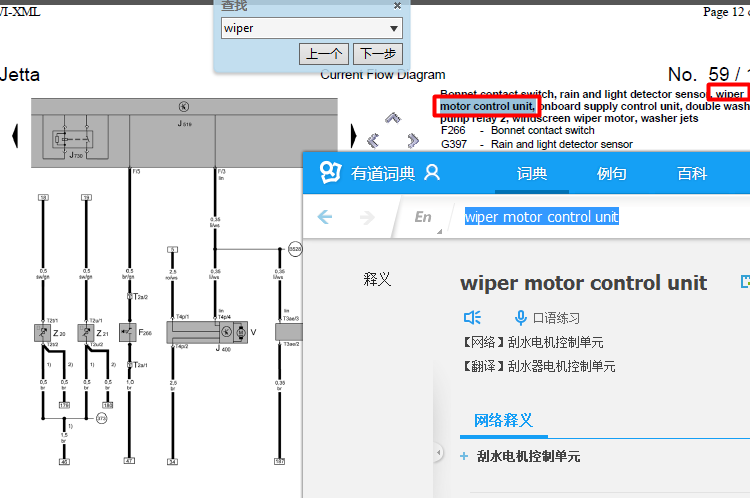Switch to the 百科 tab
The width and height of the screenshot is (750, 498).
[692, 174]
